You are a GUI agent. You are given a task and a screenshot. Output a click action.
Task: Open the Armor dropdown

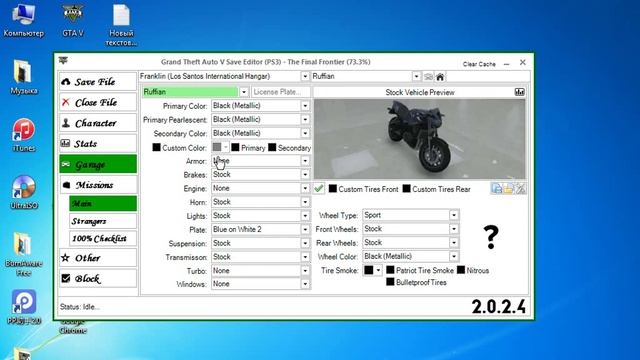click(x=305, y=161)
